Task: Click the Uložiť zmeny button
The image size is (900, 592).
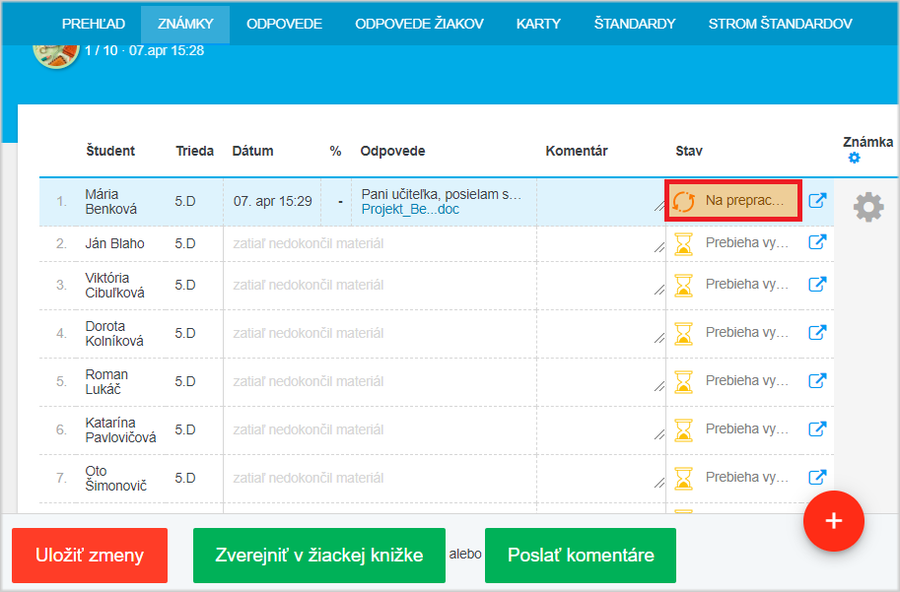Action: tap(90, 556)
